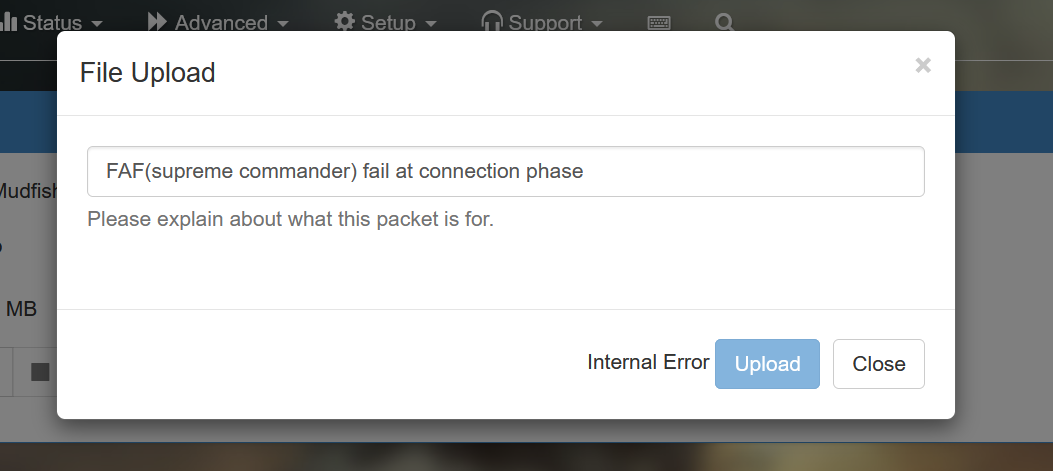This screenshot has height=471, width=1053.
Task: Expand the Status dropdown caret
Action: [x=96, y=23]
